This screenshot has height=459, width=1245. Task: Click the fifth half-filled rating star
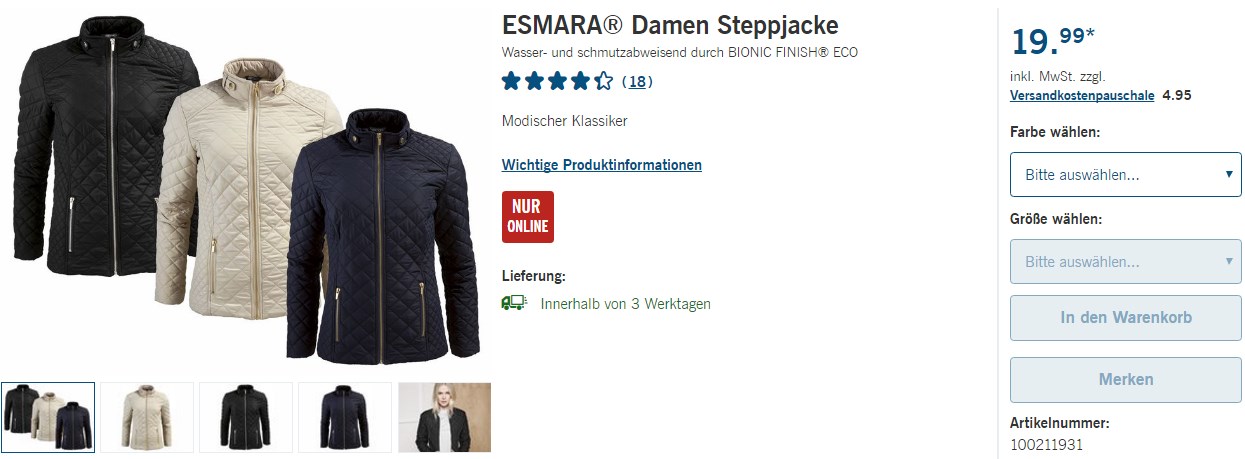click(x=603, y=81)
